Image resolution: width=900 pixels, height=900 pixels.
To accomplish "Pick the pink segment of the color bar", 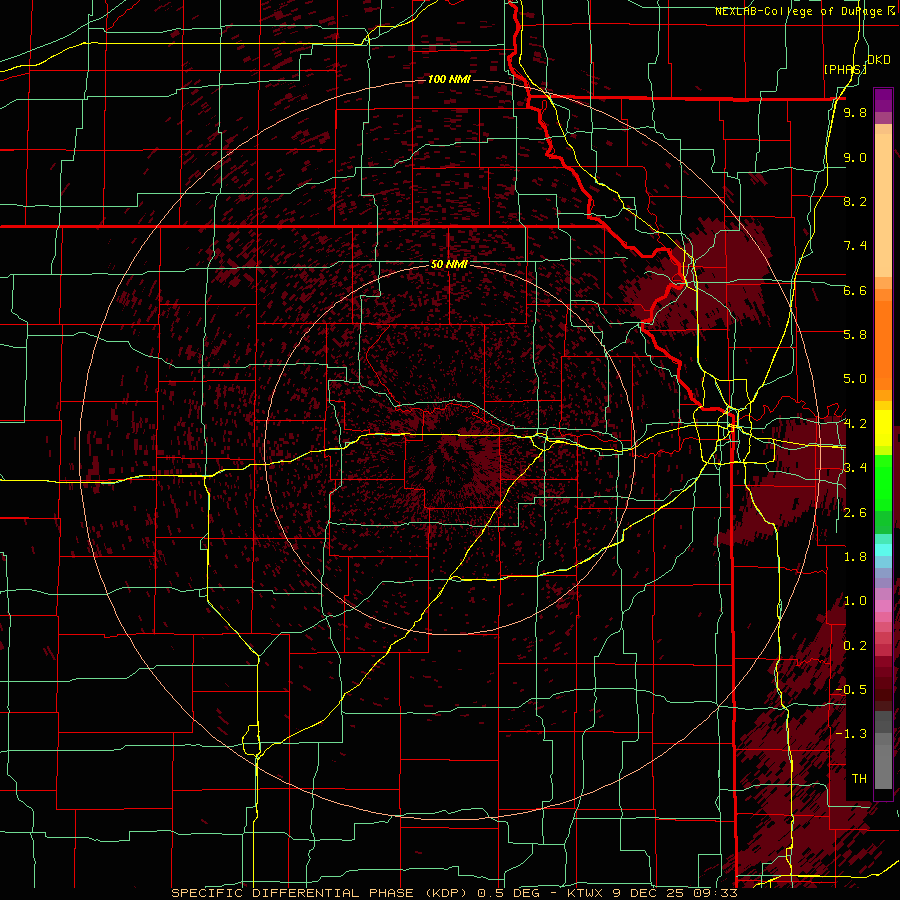I will [883, 606].
